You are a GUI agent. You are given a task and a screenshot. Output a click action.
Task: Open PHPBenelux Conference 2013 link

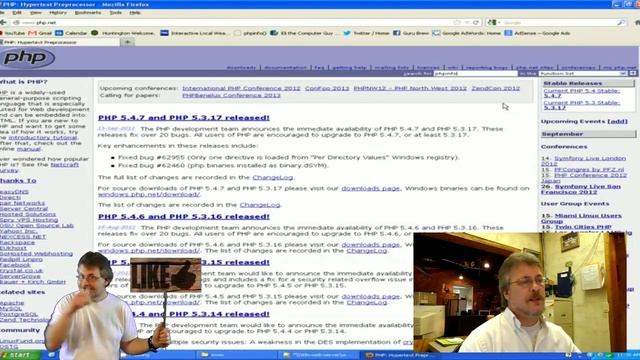tap(231, 96)
